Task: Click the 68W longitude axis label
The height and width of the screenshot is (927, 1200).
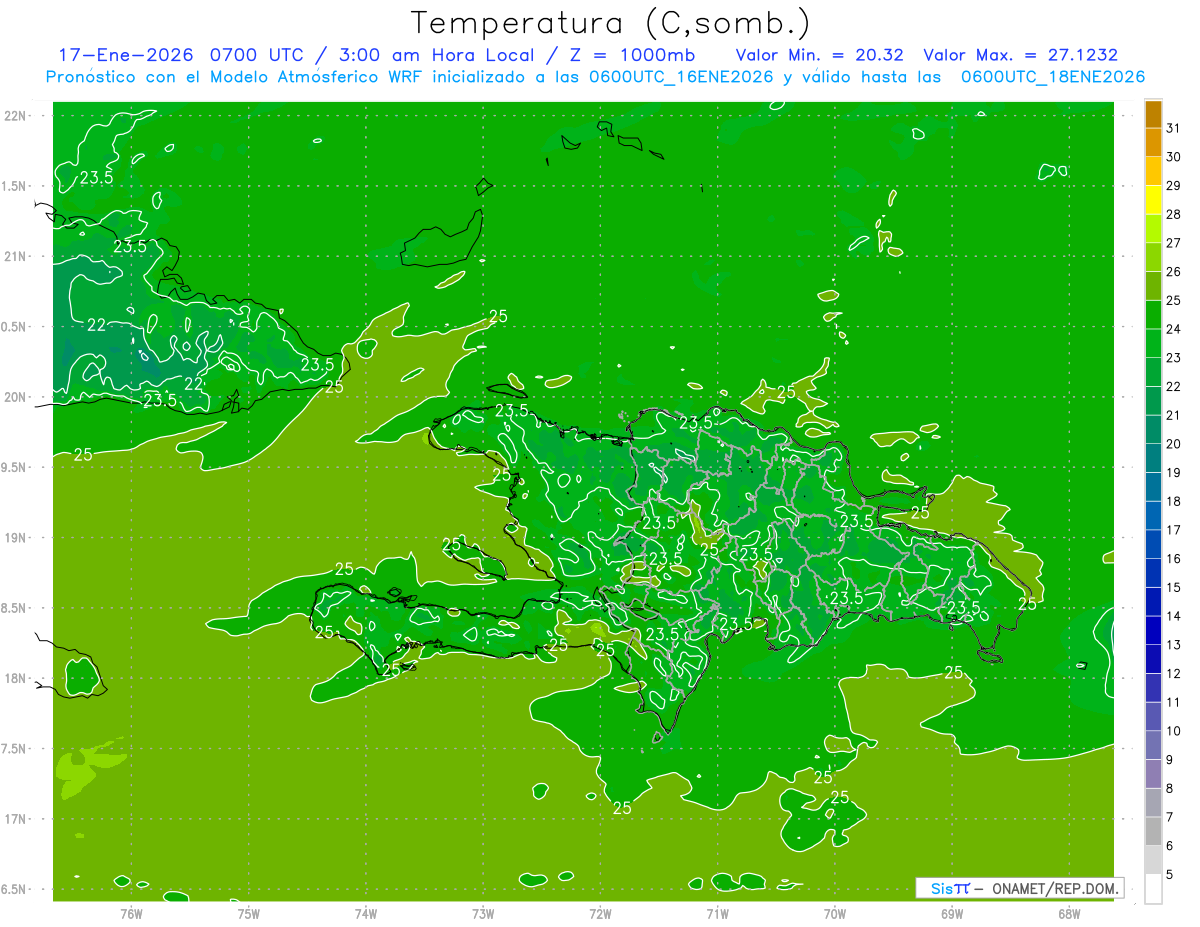Action: click(1068, 913)
